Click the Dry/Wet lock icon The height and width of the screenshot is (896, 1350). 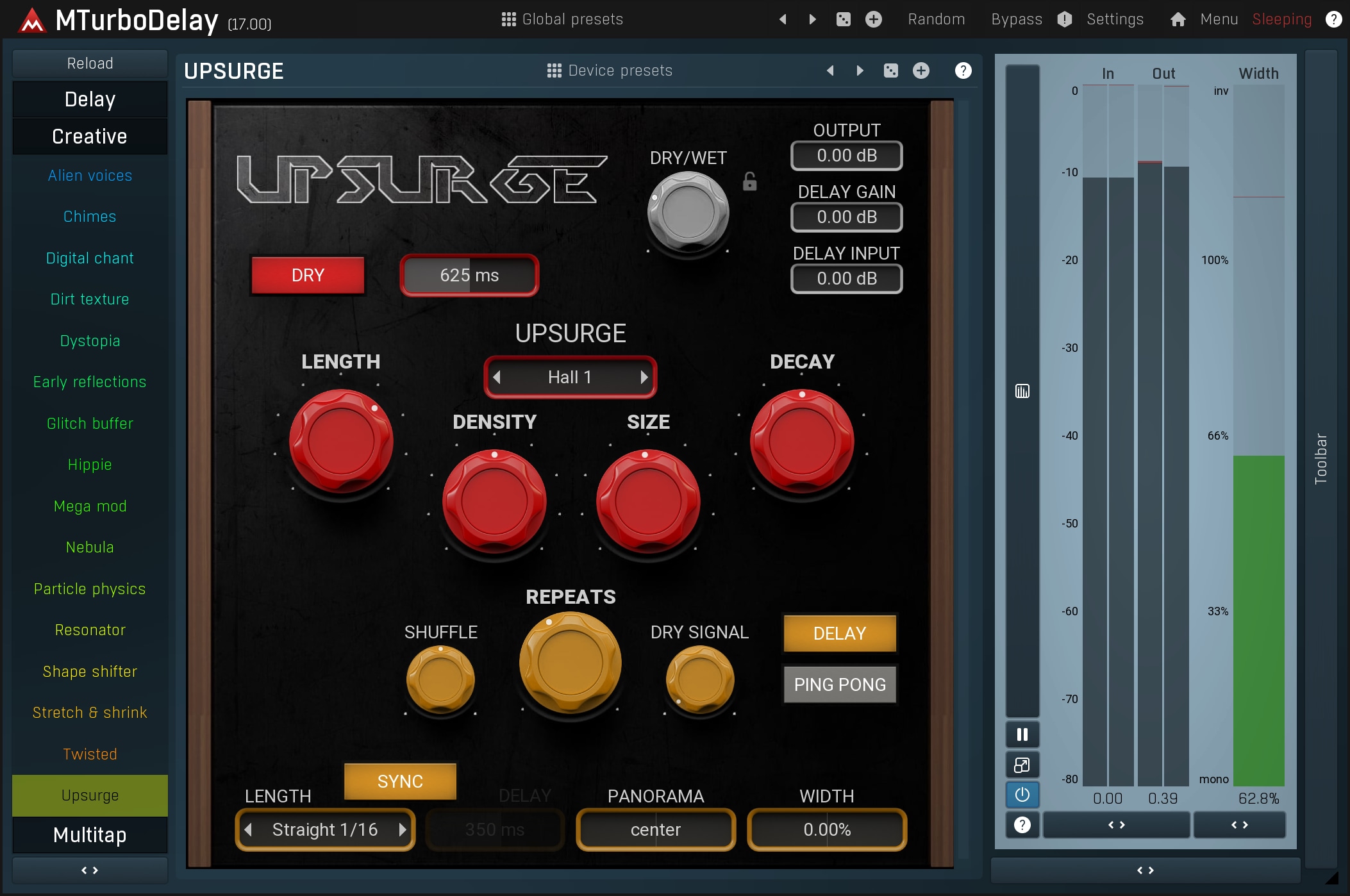point(749,182)
